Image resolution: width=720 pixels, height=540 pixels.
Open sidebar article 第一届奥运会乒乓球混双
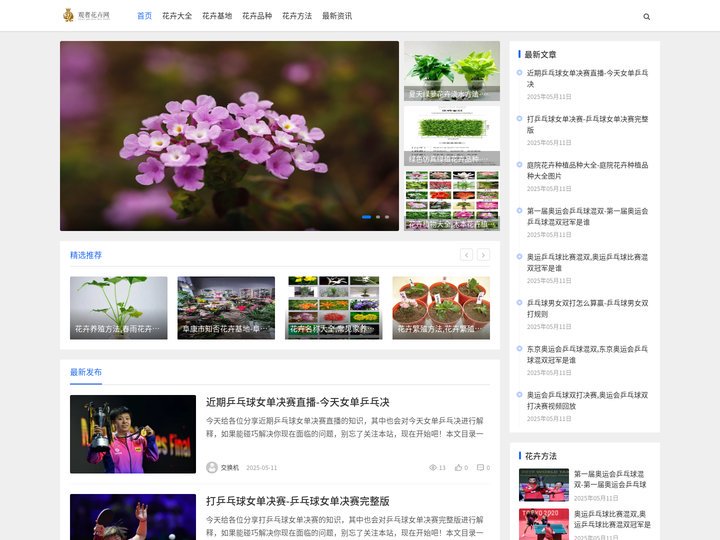587,216
